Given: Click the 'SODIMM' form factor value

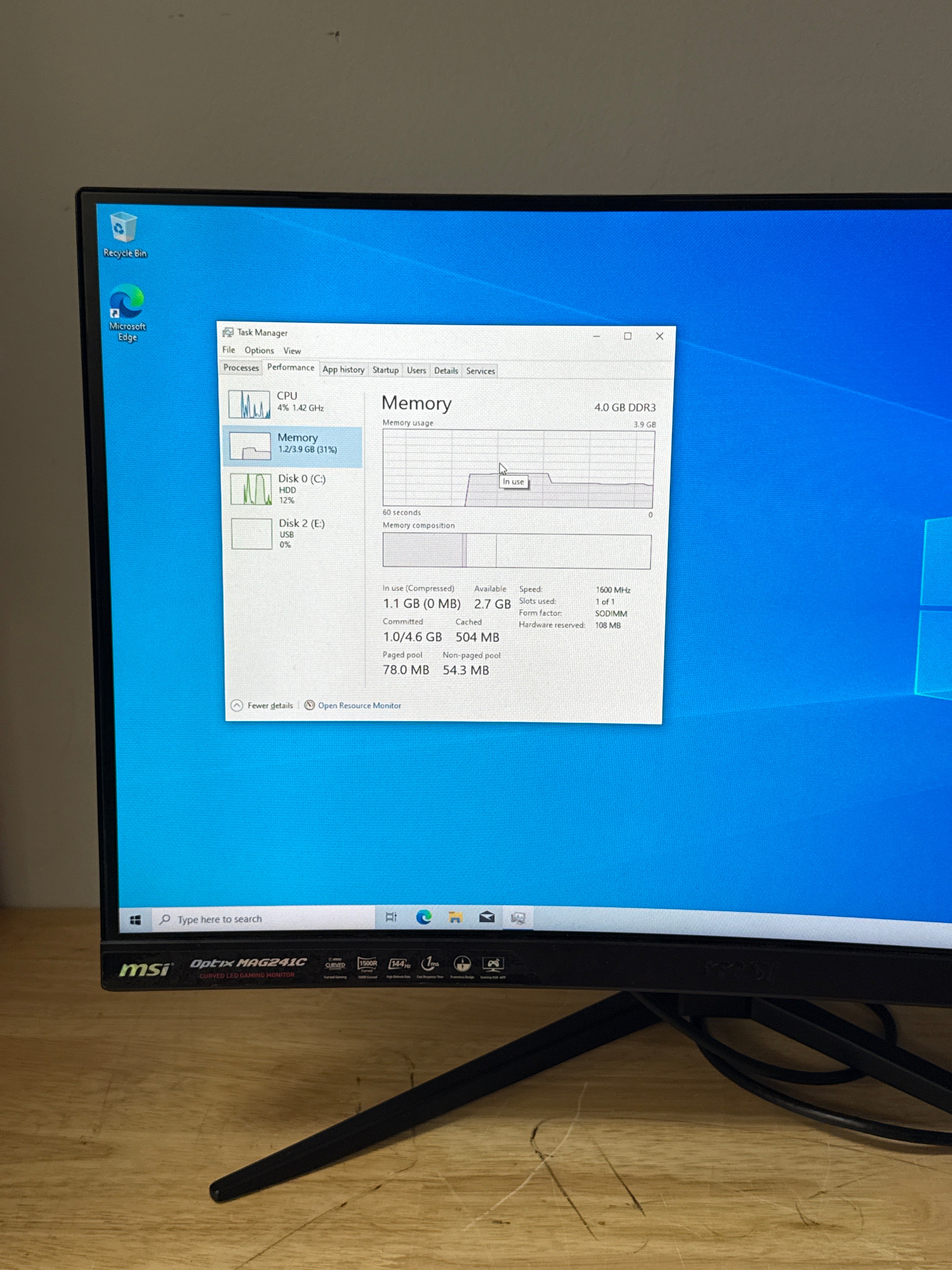Looking at the screenshot, I should pos(611,614).
